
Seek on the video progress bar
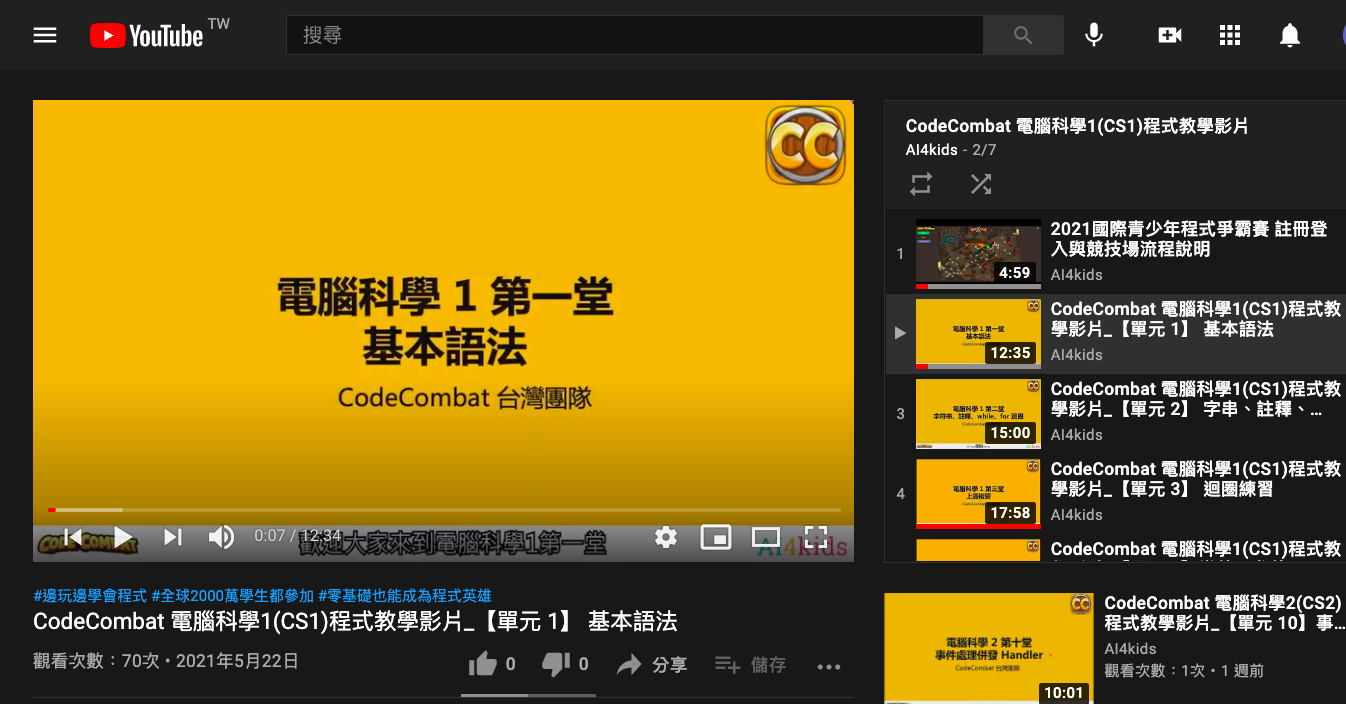coord(443,510)
